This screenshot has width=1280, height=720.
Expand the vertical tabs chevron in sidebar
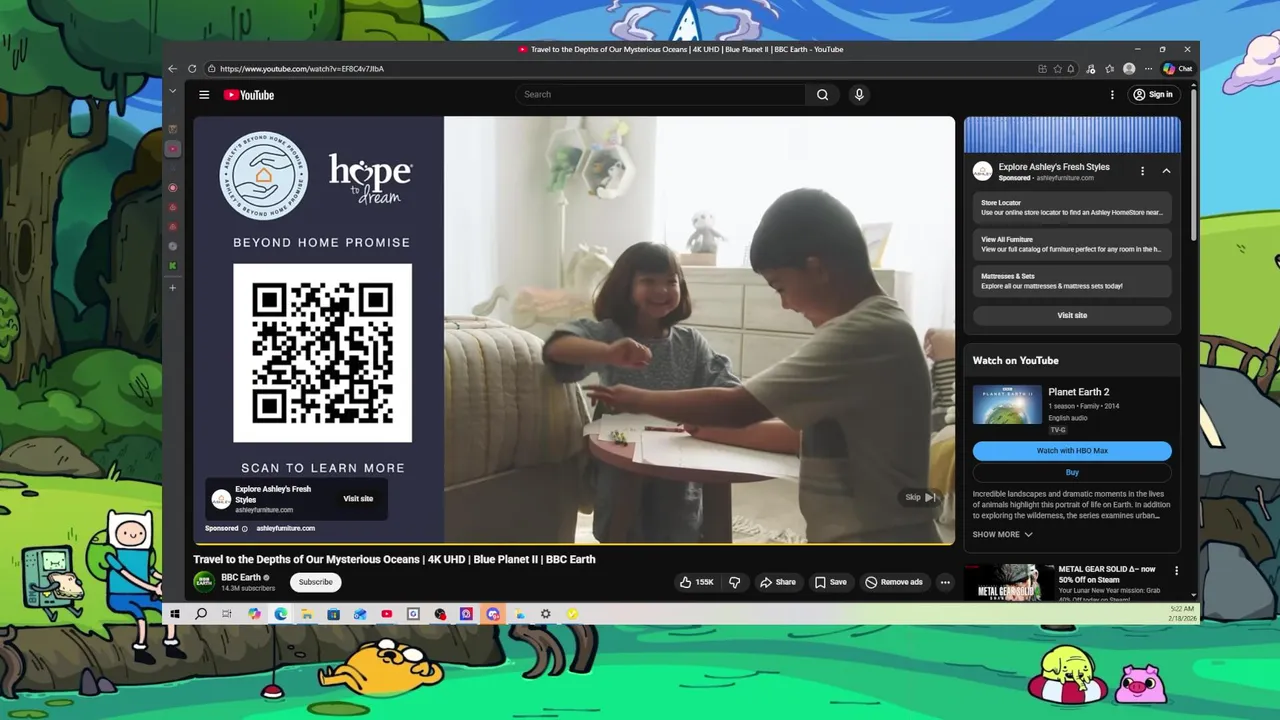pos(172,91)
